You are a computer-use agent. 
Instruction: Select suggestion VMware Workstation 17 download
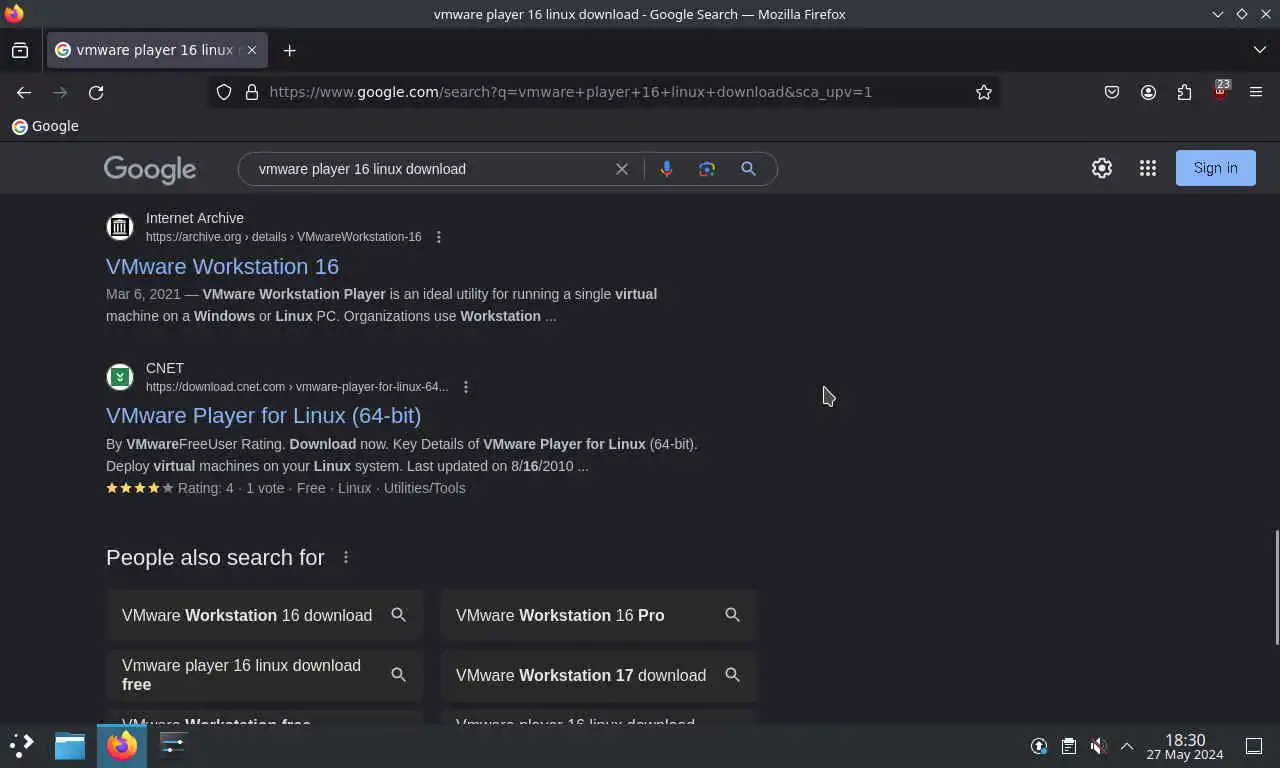point(599,675)
